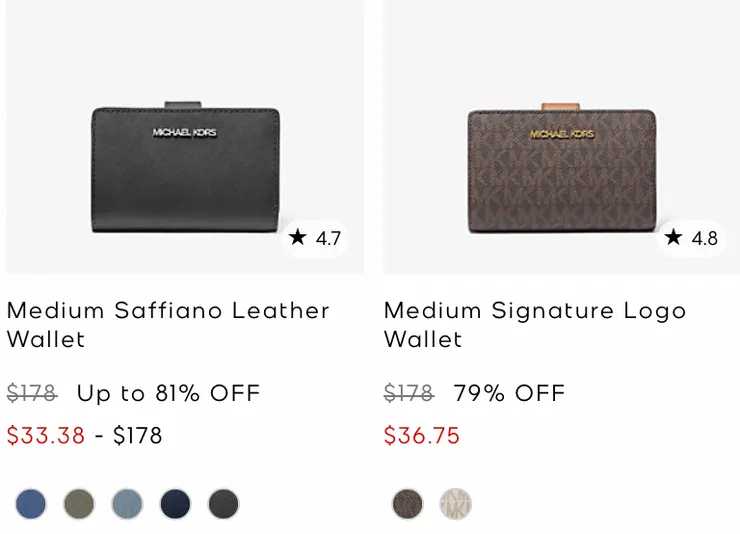This screenshot has width=740, height=534.
Task: Select the medium blue color swatch
Action: [x=31, y=504]
